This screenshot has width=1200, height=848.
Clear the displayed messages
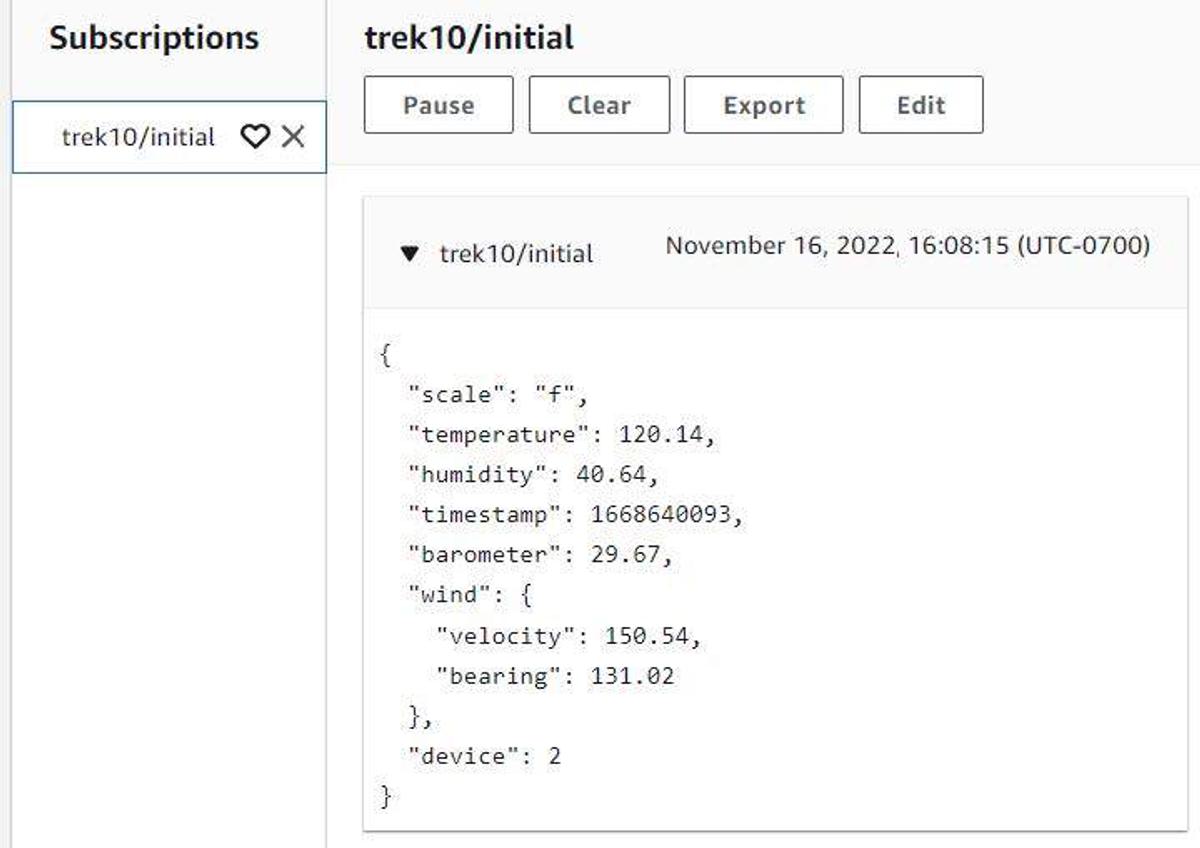click(x=598, y=105)
